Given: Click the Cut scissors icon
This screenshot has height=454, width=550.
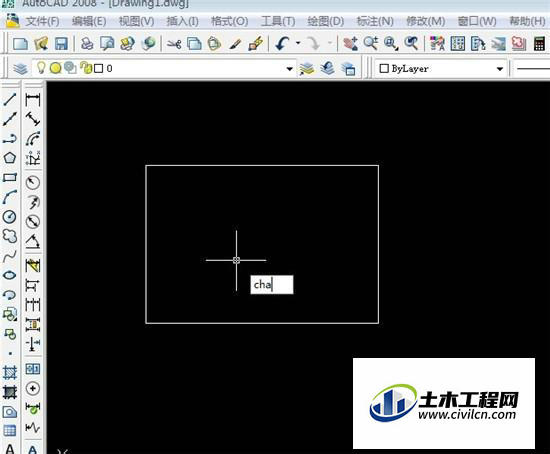Looking at the screenshot, I should tap(174, 44).
